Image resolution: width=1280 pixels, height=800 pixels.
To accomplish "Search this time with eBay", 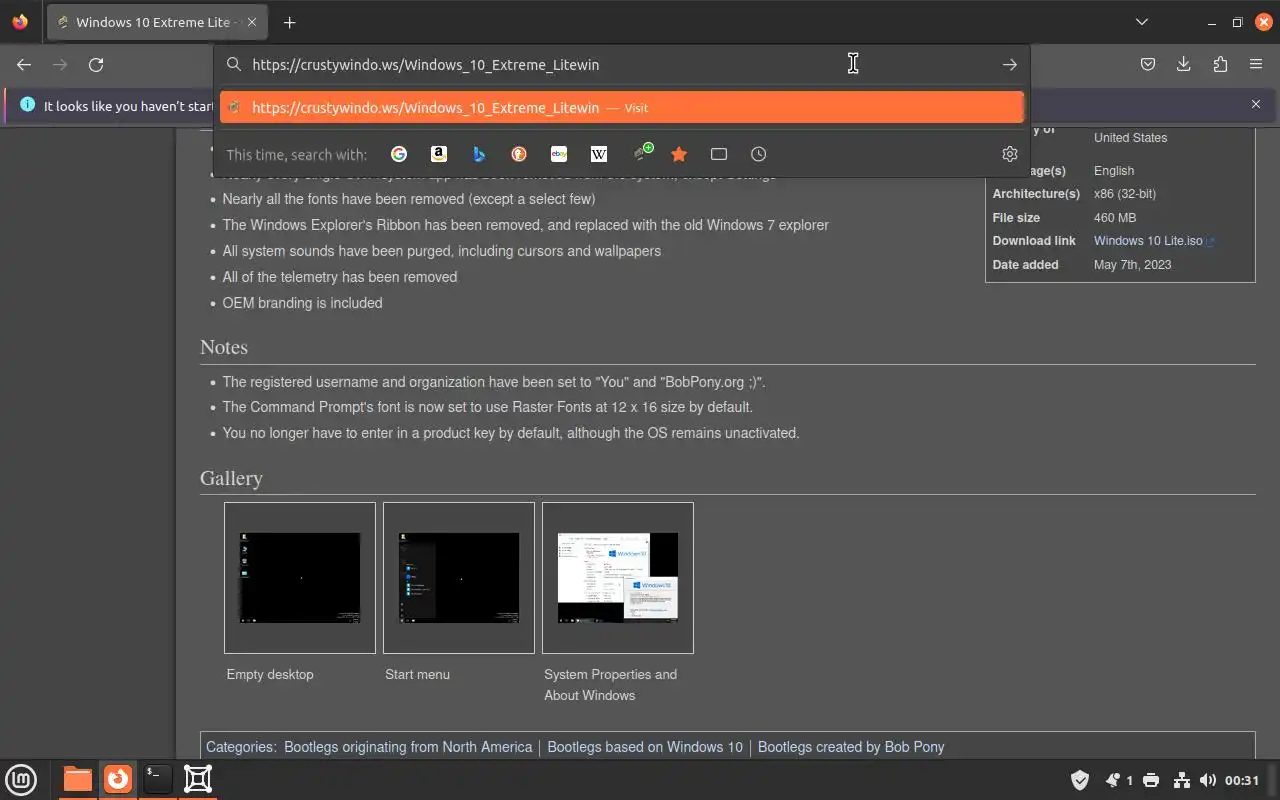I will (559, 154).
